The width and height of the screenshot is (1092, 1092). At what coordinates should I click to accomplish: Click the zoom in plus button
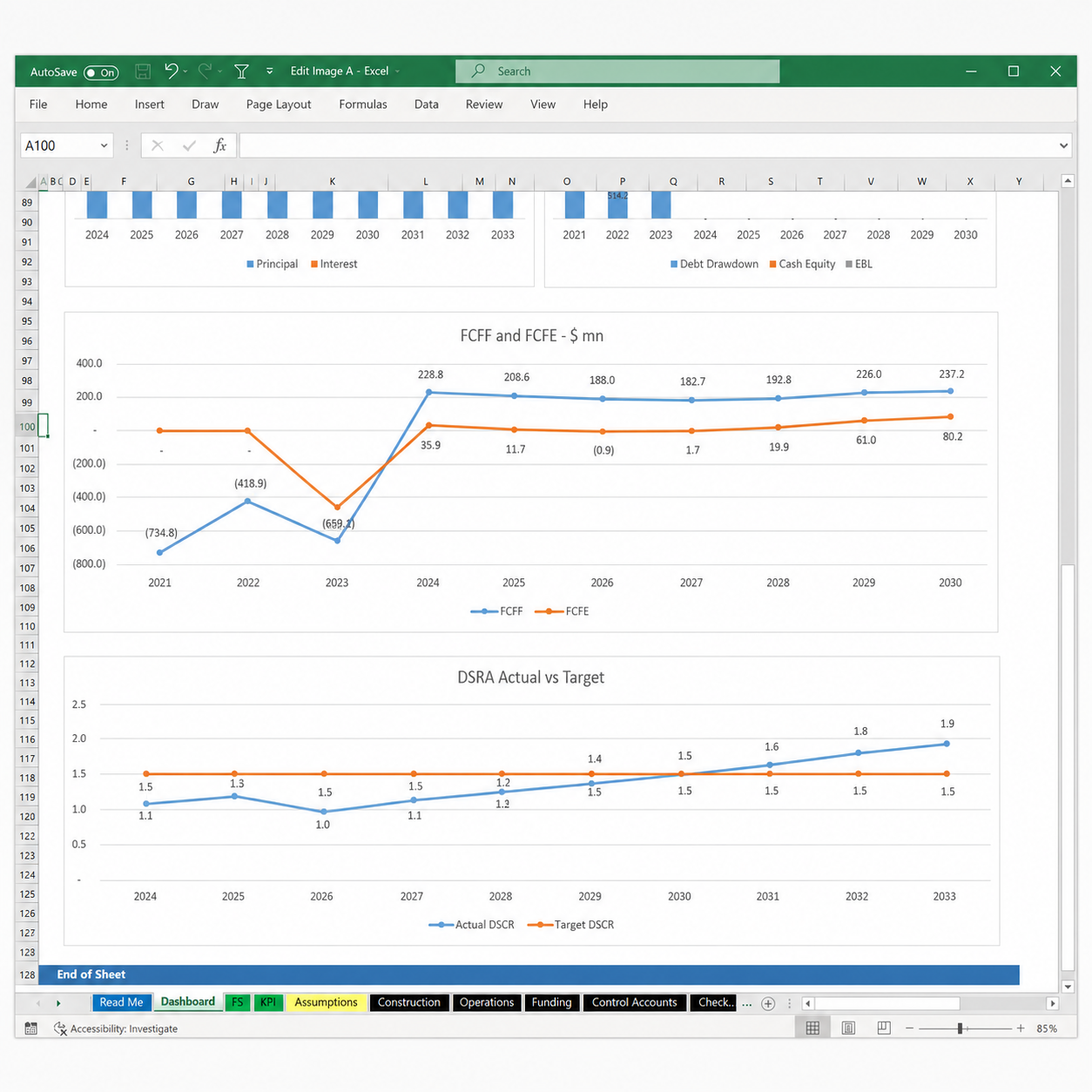[1021, 1028]
